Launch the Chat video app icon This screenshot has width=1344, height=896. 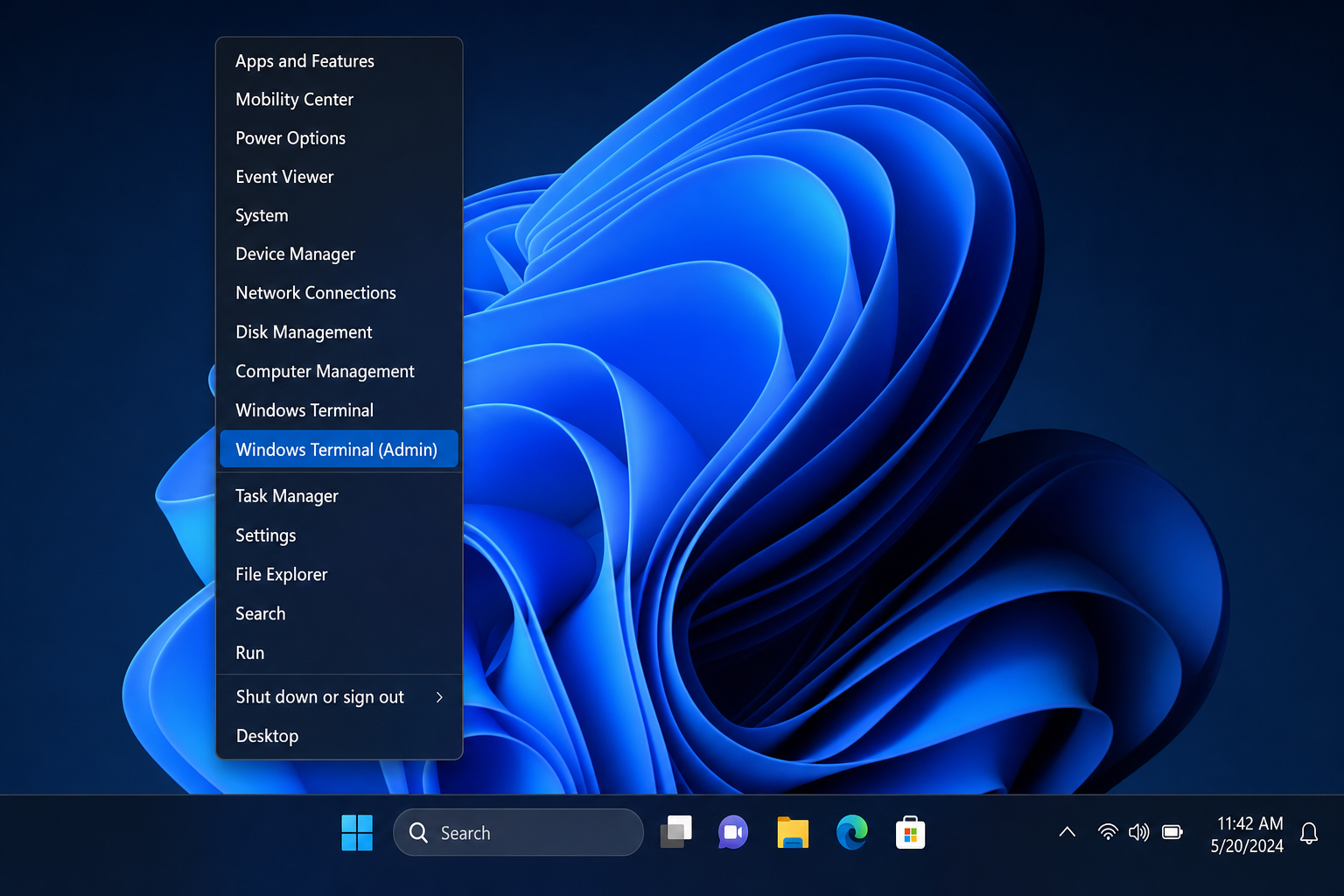733,832
